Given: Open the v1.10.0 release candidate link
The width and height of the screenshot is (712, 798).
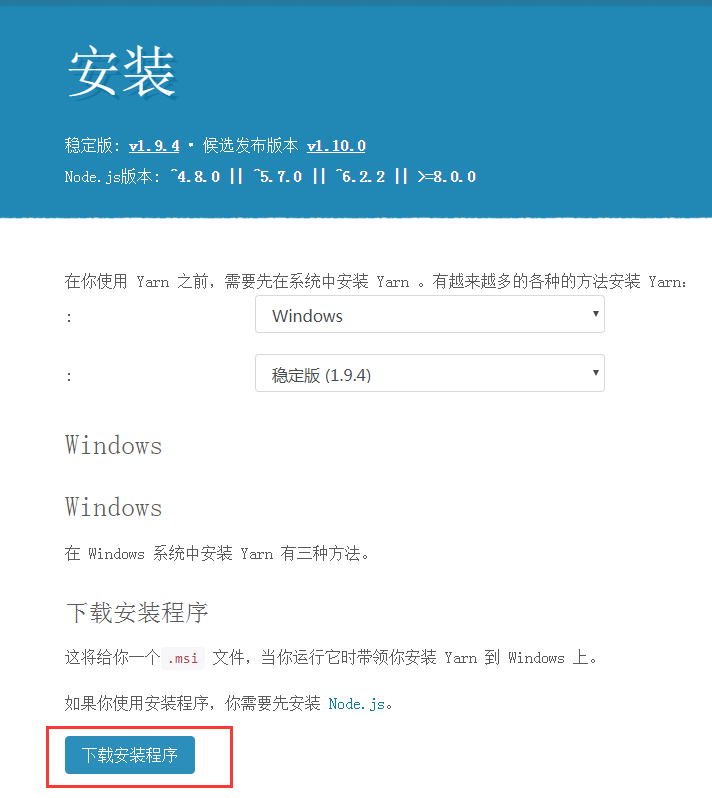Looking at the screenshot, I should tap(336, 146).
